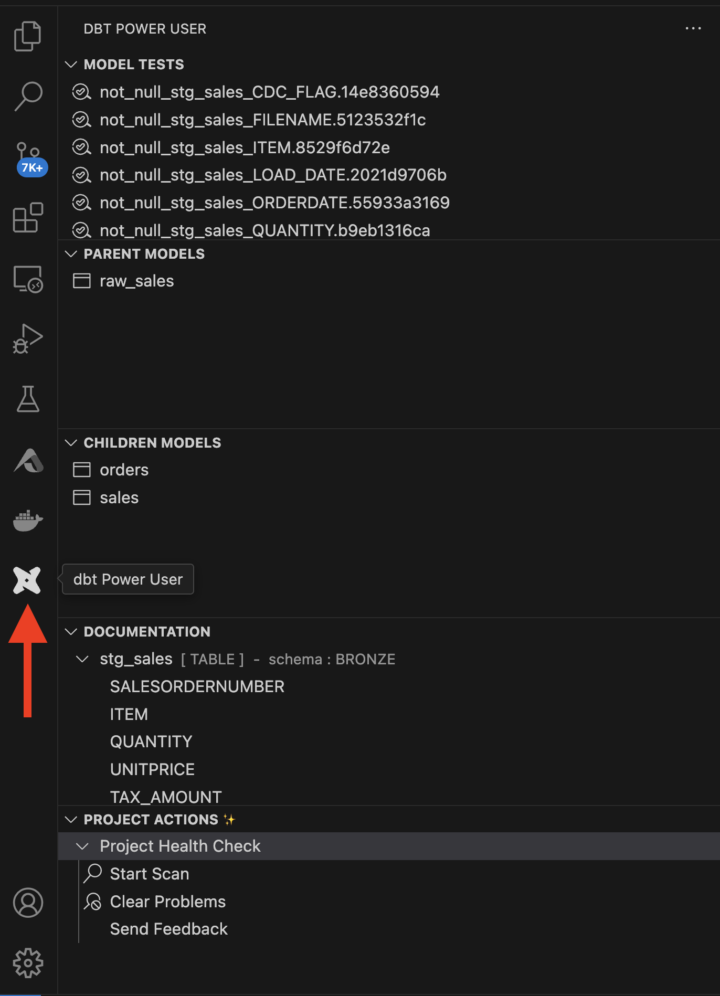Viewport: 720px width, 996px height.
Task: Open the dbt Power User sidebar view
Action: (27, 578)
